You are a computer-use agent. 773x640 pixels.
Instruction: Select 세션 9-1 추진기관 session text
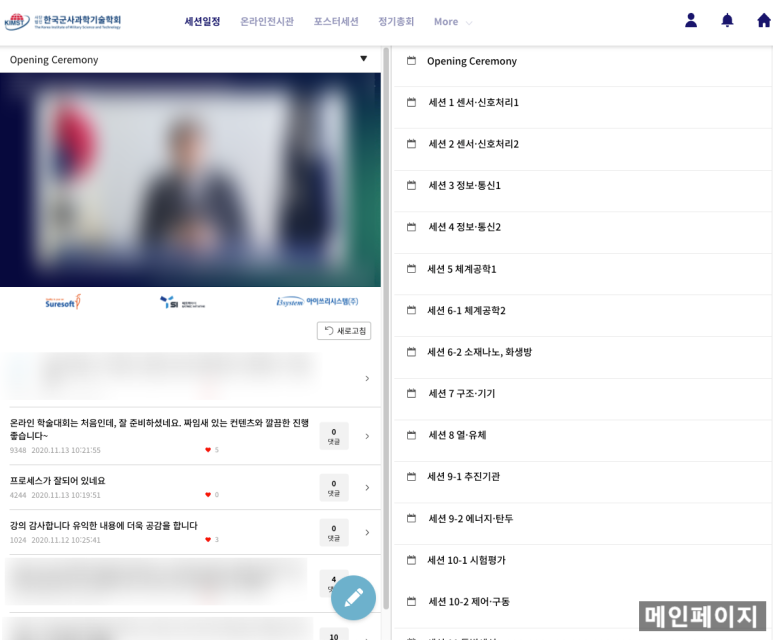463,477
